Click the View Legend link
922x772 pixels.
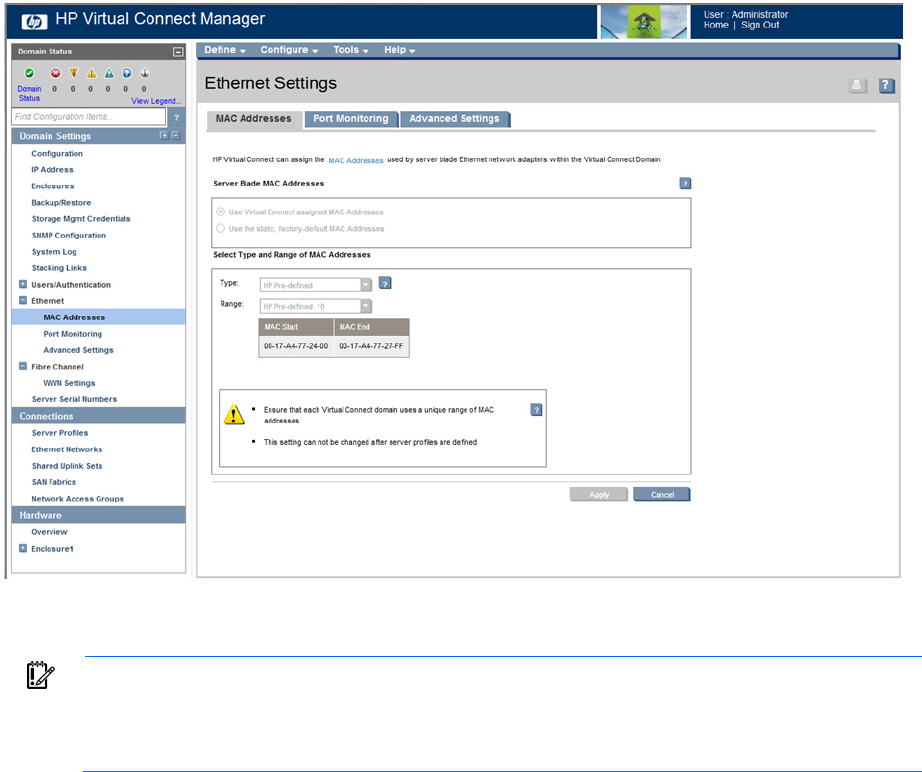pos(157,101)
